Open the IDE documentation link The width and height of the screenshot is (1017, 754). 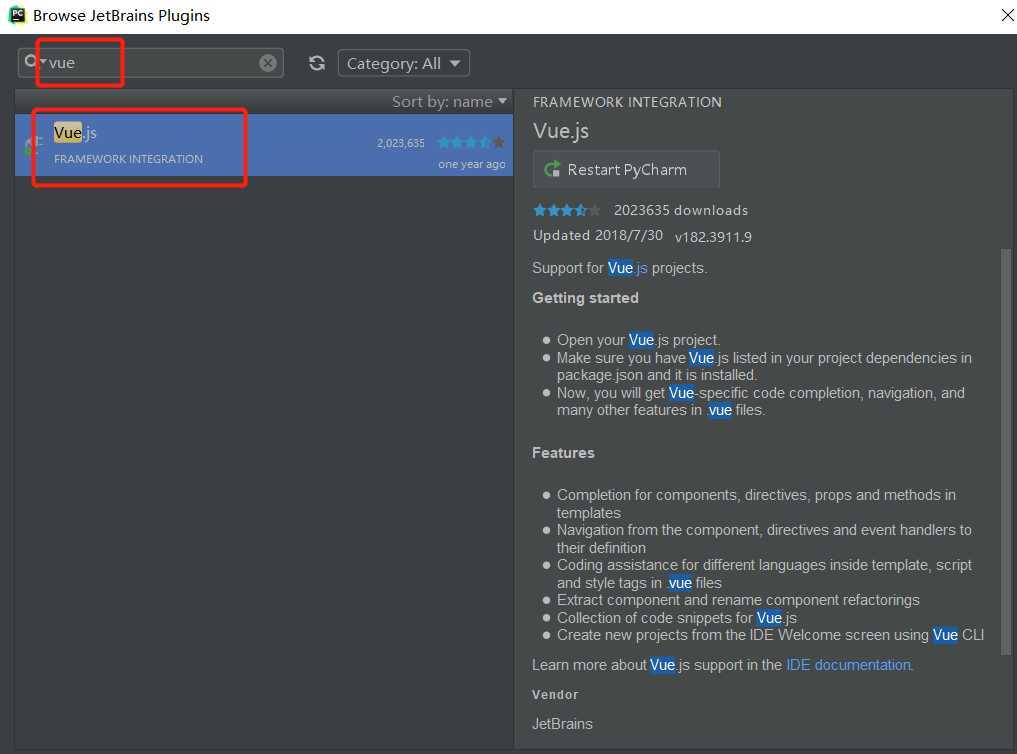(848, 665)
